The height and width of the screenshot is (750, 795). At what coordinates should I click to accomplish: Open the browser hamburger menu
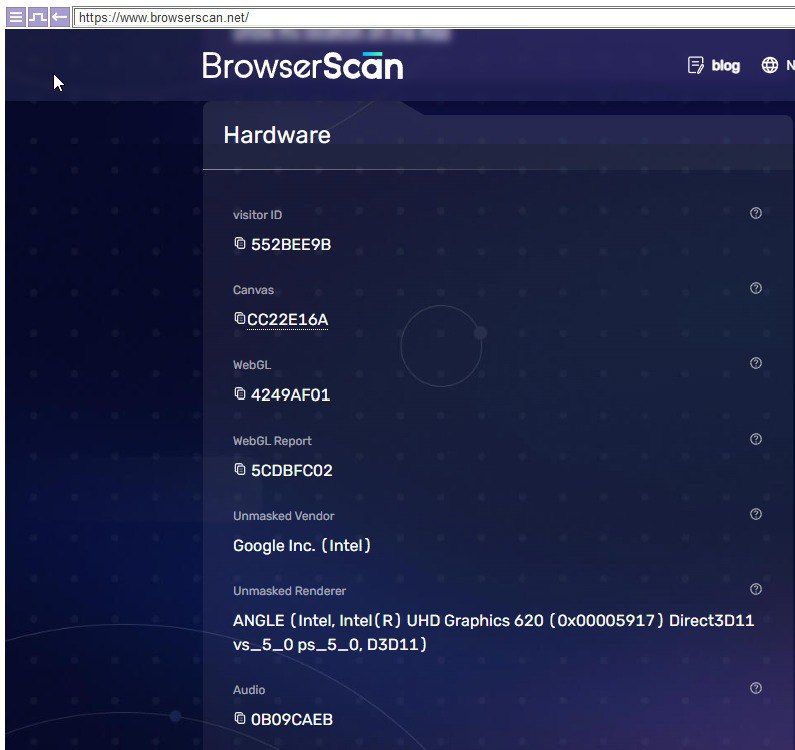pos(16,17)
